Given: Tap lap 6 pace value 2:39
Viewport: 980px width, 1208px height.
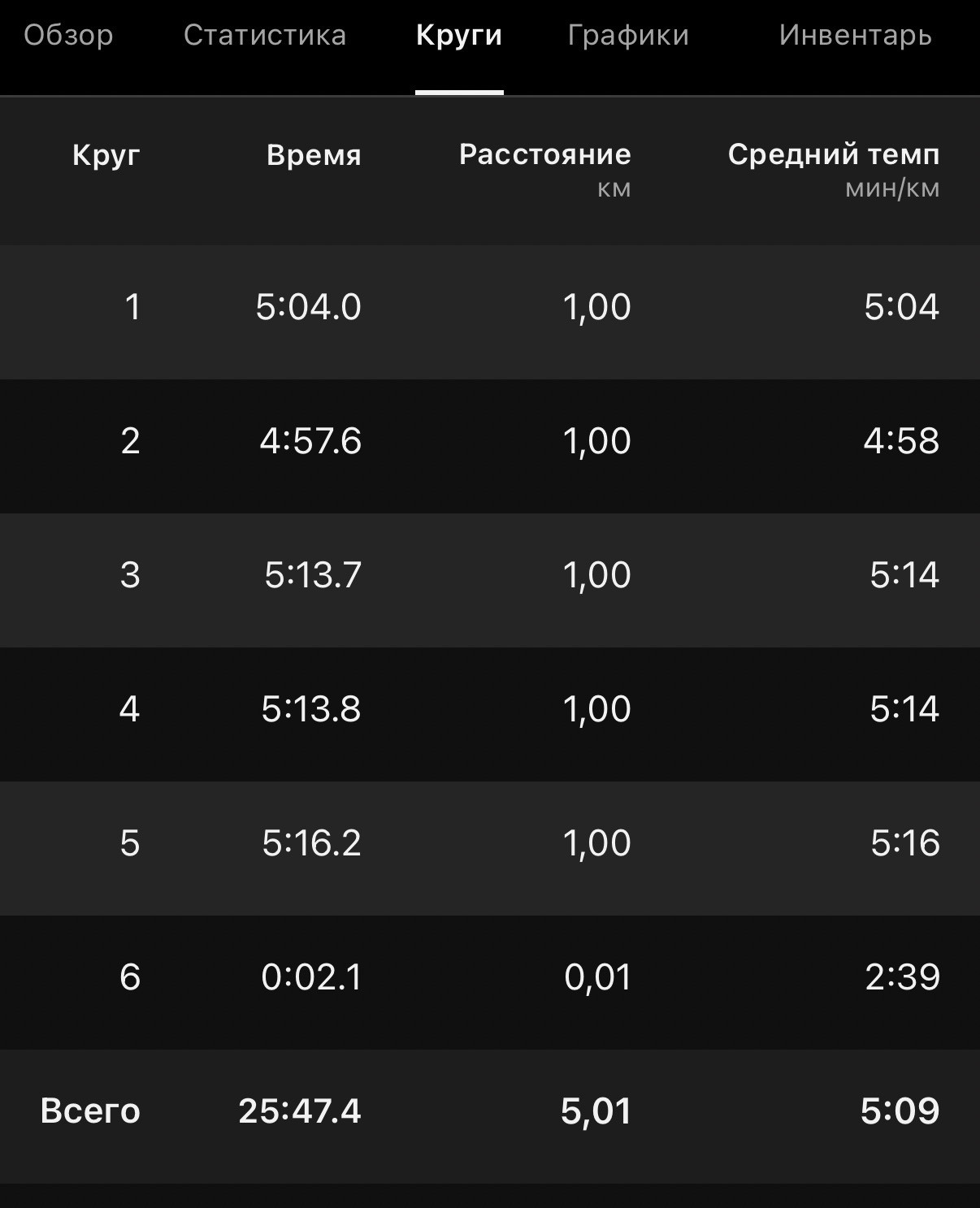Looking at the screenshot, I should pos(902,976).
